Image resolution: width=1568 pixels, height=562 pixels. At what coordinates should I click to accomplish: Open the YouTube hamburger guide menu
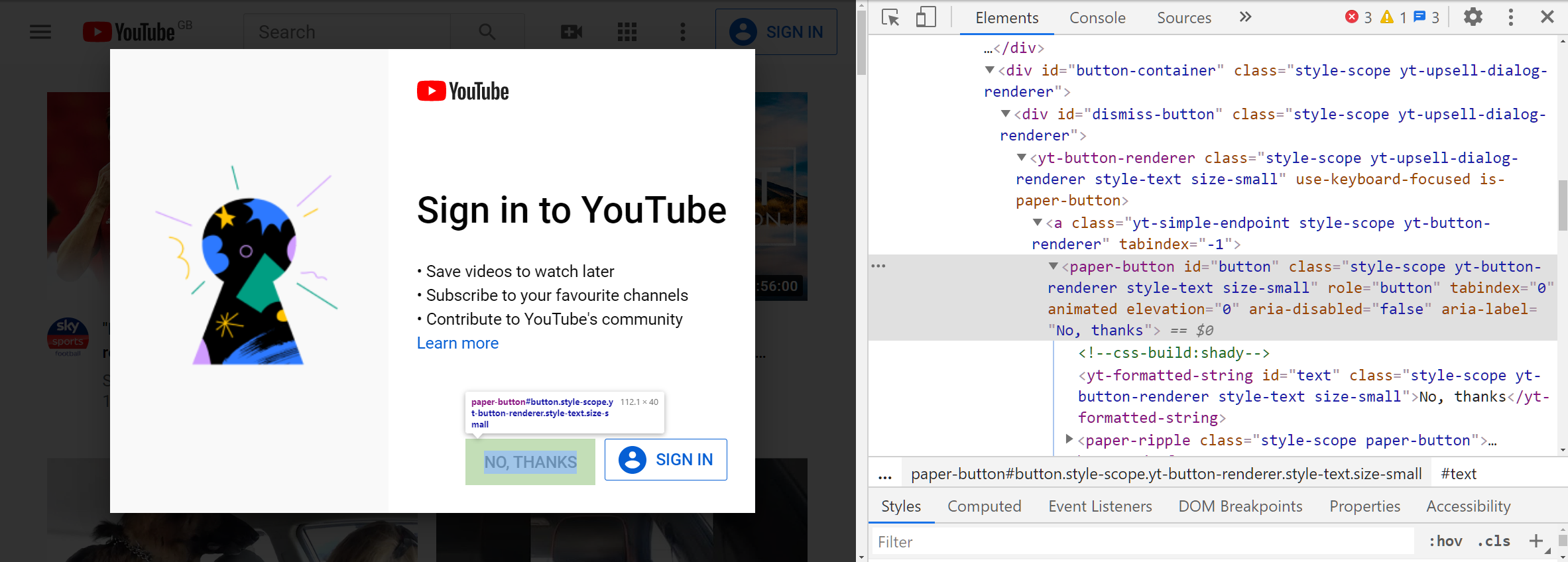click(x=40, y=32)
